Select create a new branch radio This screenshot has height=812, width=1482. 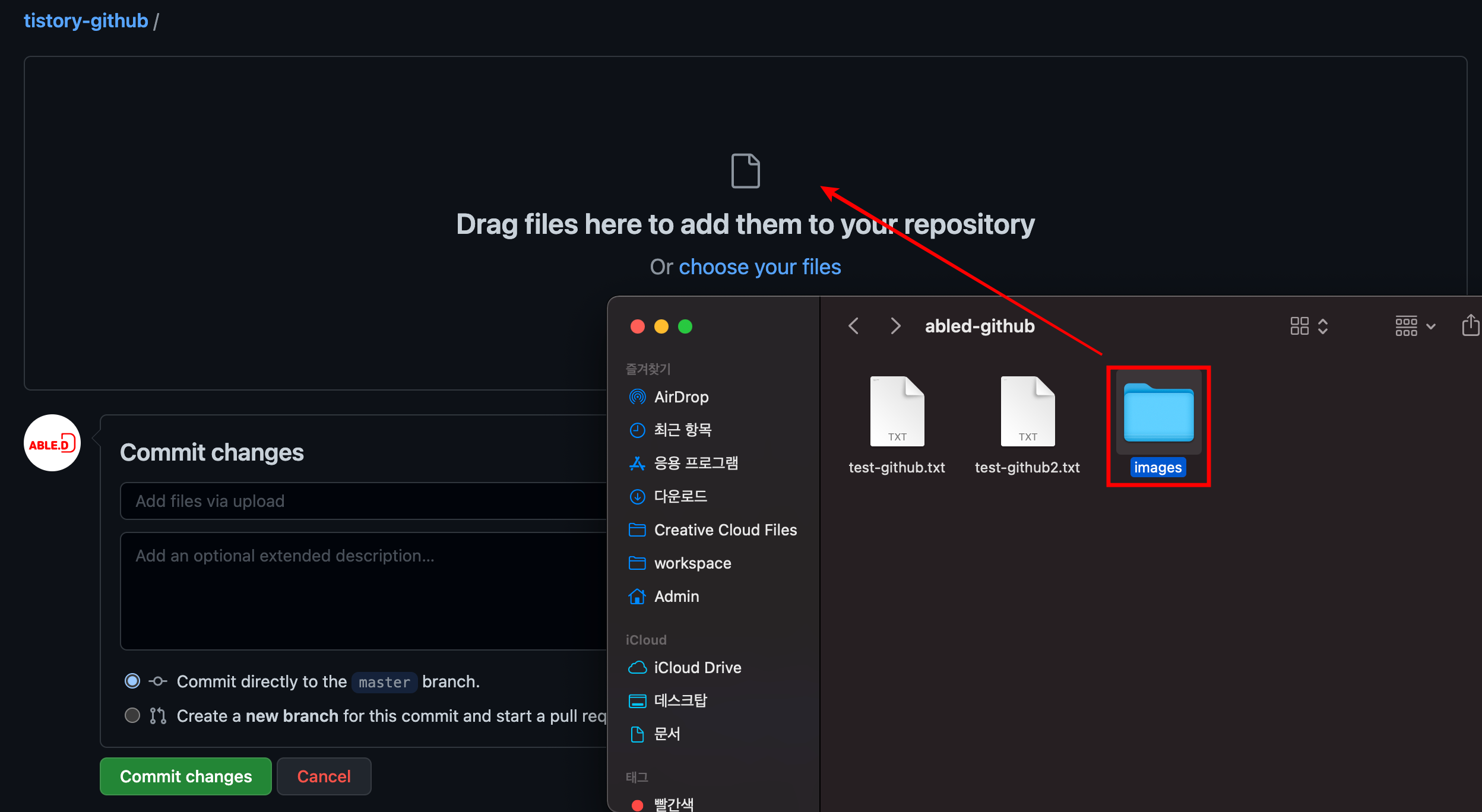pyautogui.click(x=132, y=715)
